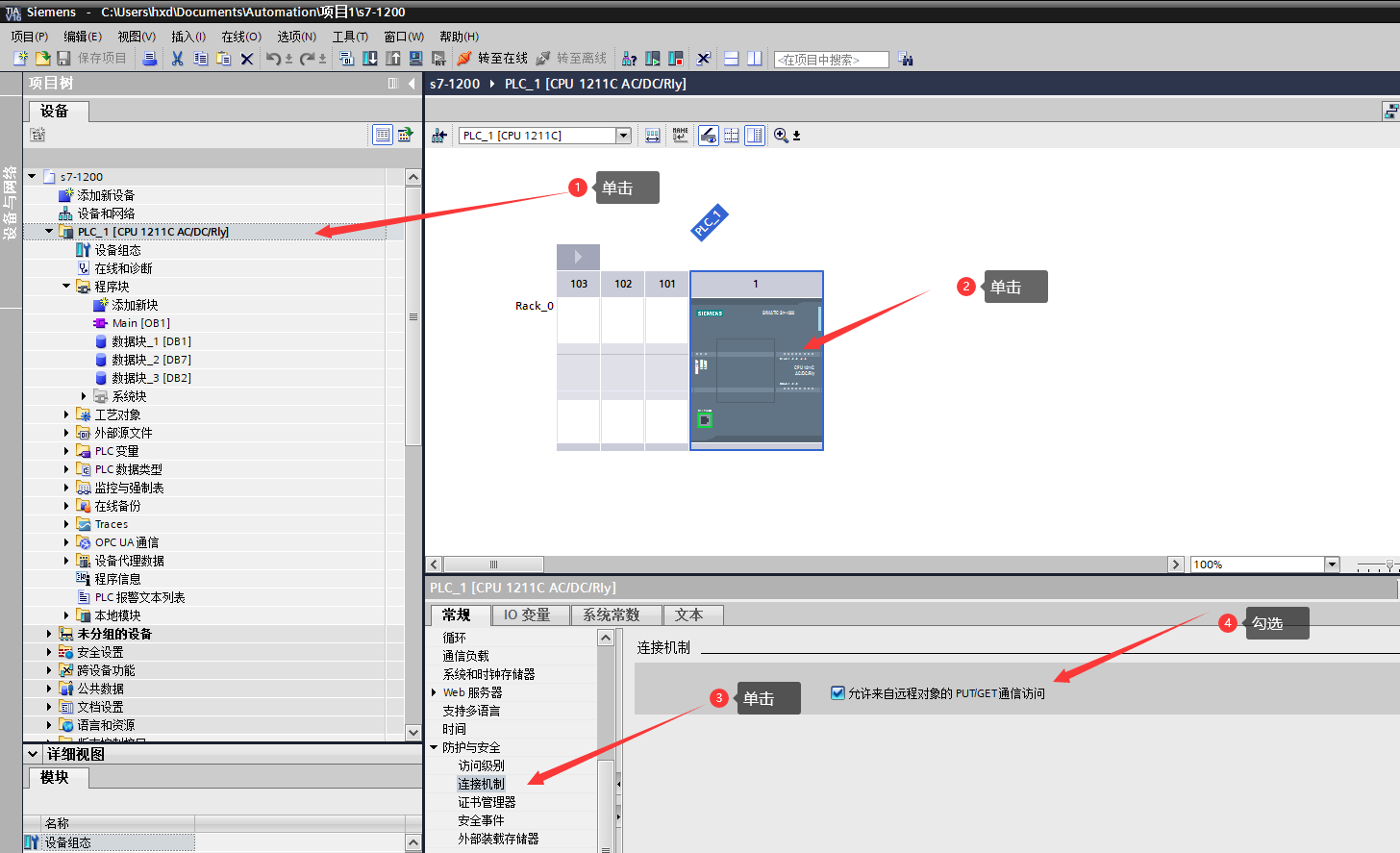Click the open project icon
The height and width of the screenshot is (853, 1400).
coord(42,59)
